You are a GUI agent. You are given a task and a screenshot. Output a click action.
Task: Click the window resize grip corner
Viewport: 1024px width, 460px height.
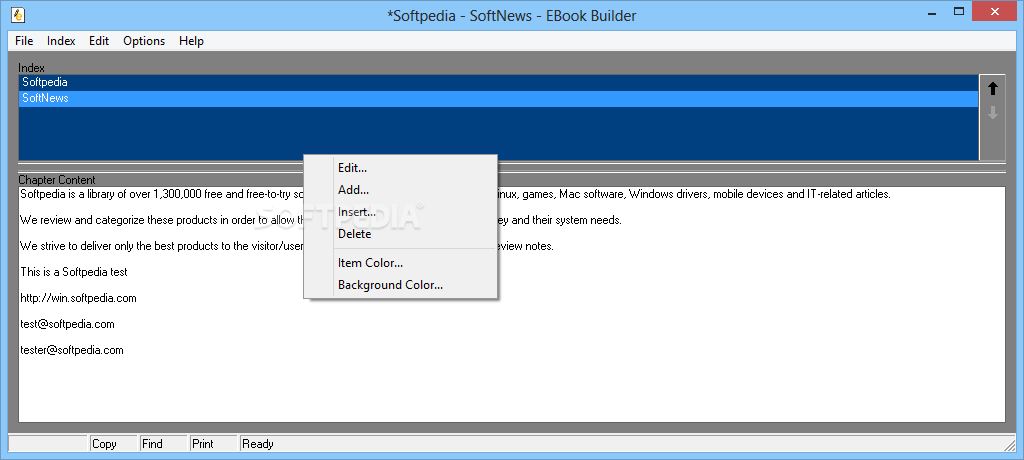[x=1009, y=444]
